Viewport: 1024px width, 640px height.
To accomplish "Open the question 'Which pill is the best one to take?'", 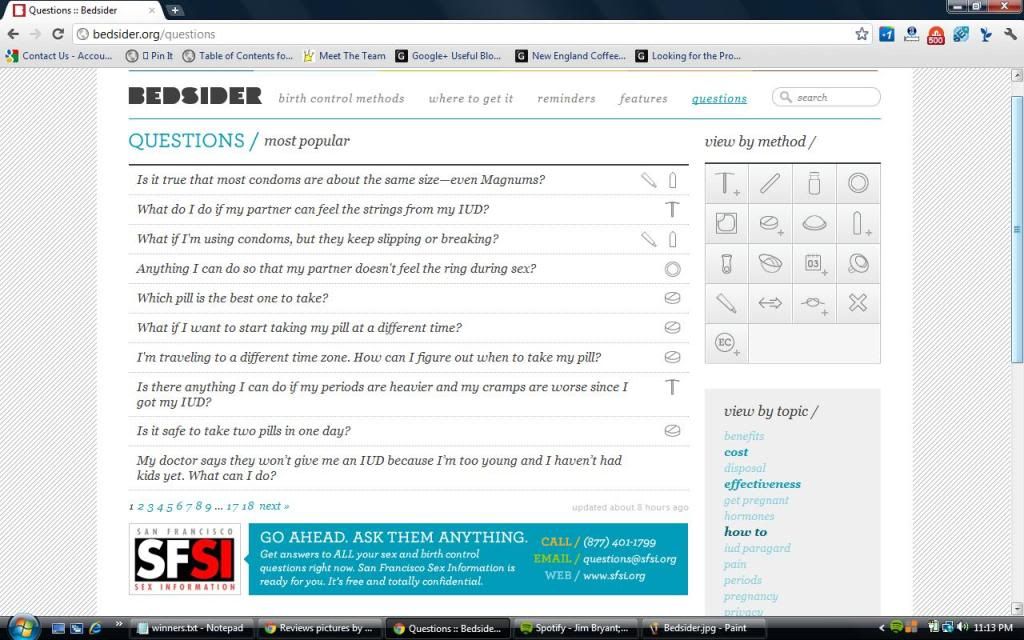I will [x=232, y=298].
